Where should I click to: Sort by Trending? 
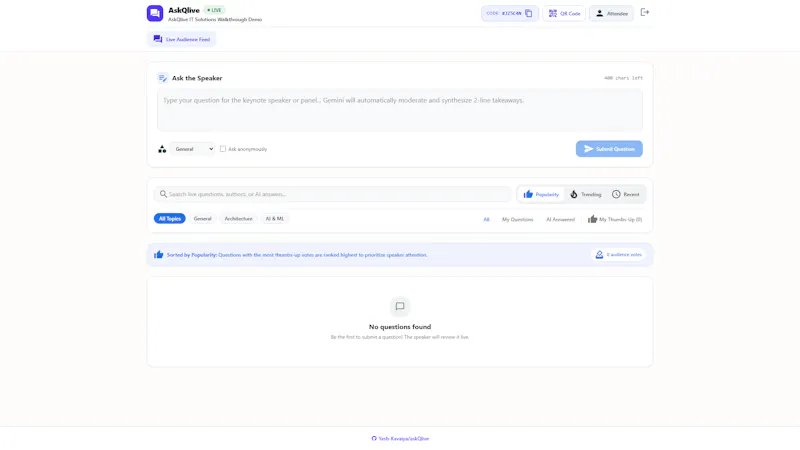(x=586, y=194)
